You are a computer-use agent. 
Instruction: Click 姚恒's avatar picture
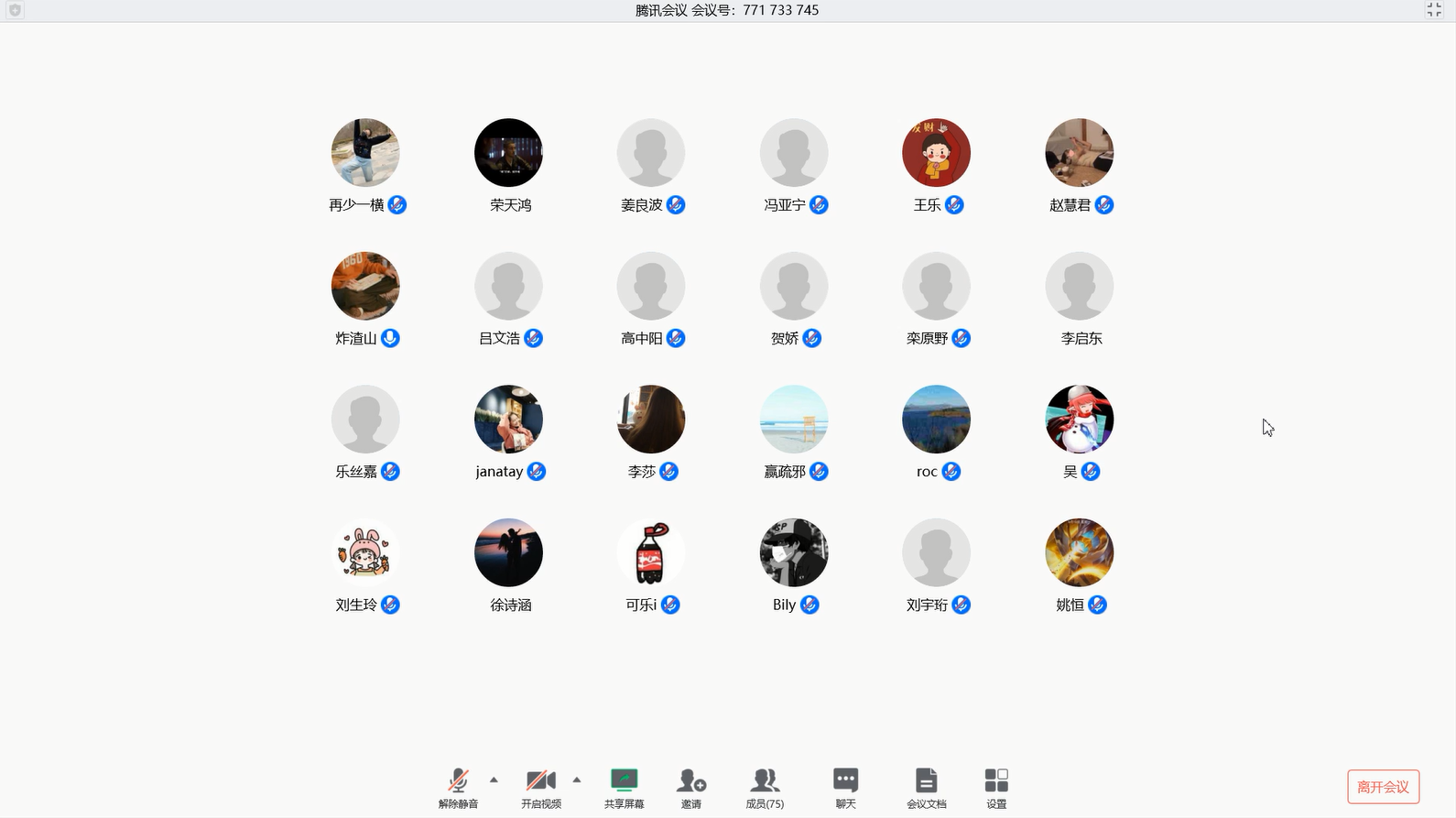(x=1079, y=553)
